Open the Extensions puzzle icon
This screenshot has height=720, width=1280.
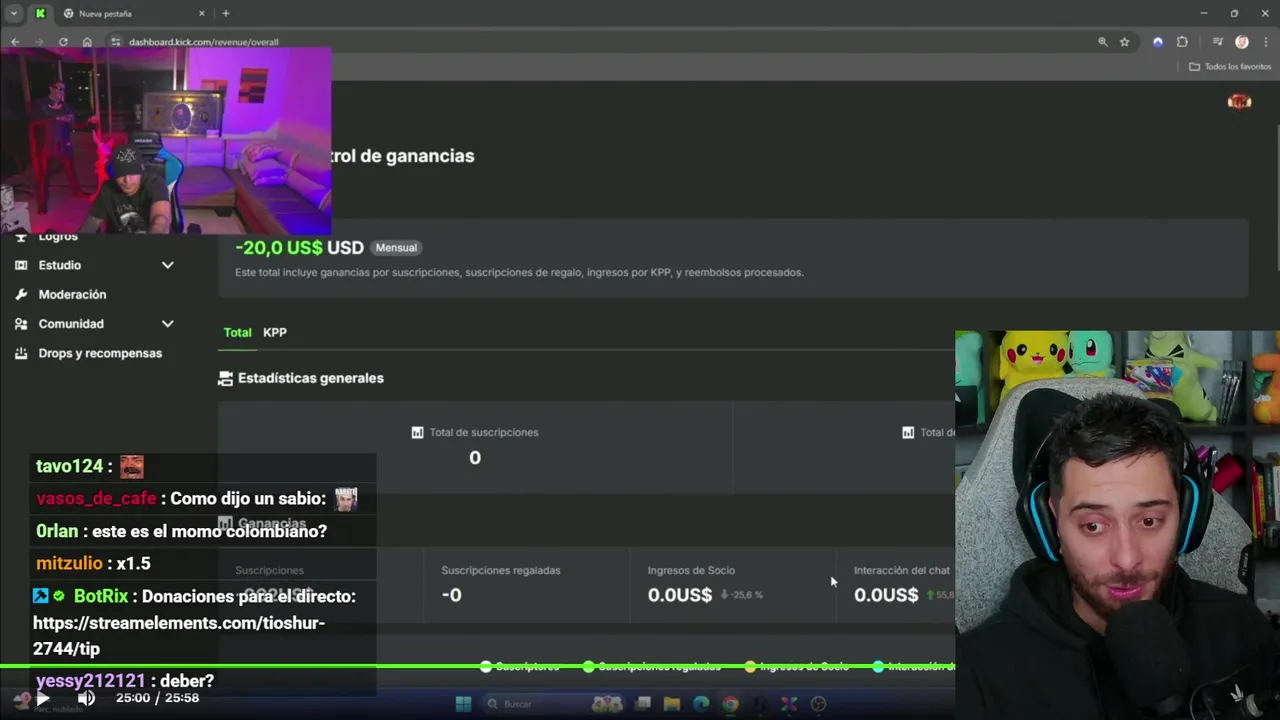click(1182, 42)
